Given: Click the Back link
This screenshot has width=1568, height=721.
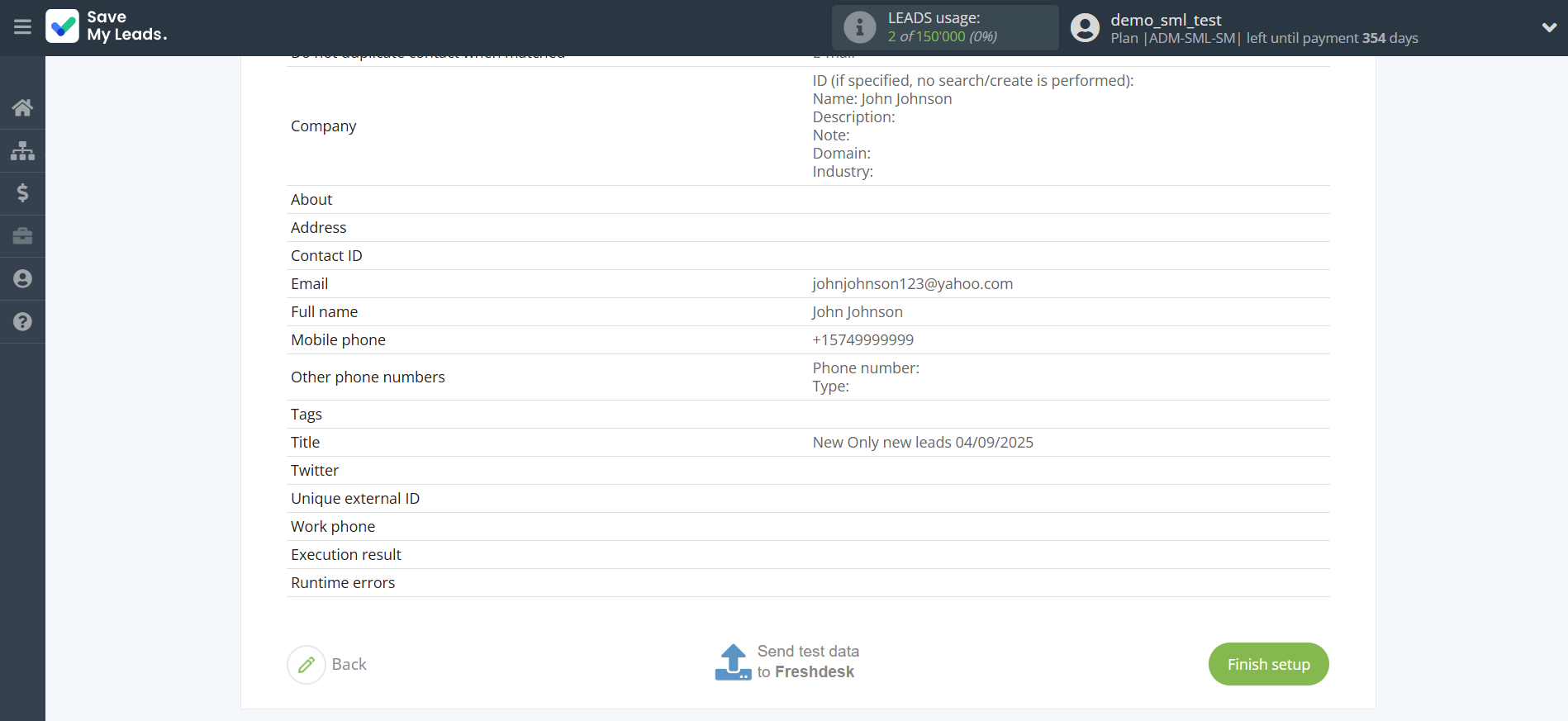Looking at the screenshot, I should tap(349, 665).
